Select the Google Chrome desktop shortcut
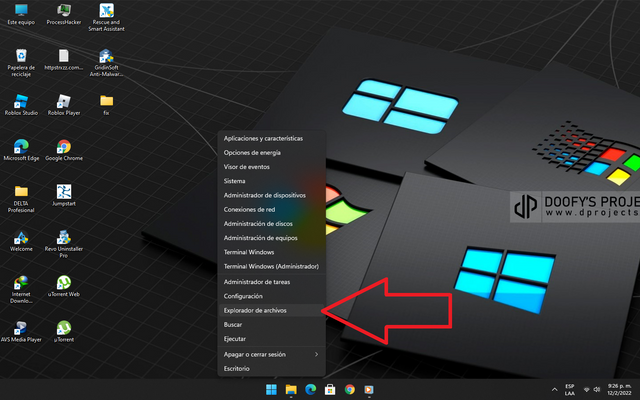 pos(64,150)
